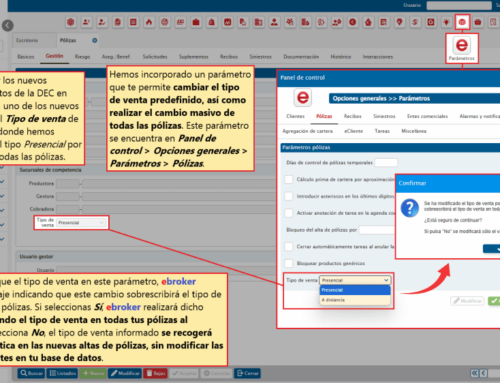The image size is (500, 383).
Task: Go to first record with double-arrow icon
Action: click(x=474, y=373)
